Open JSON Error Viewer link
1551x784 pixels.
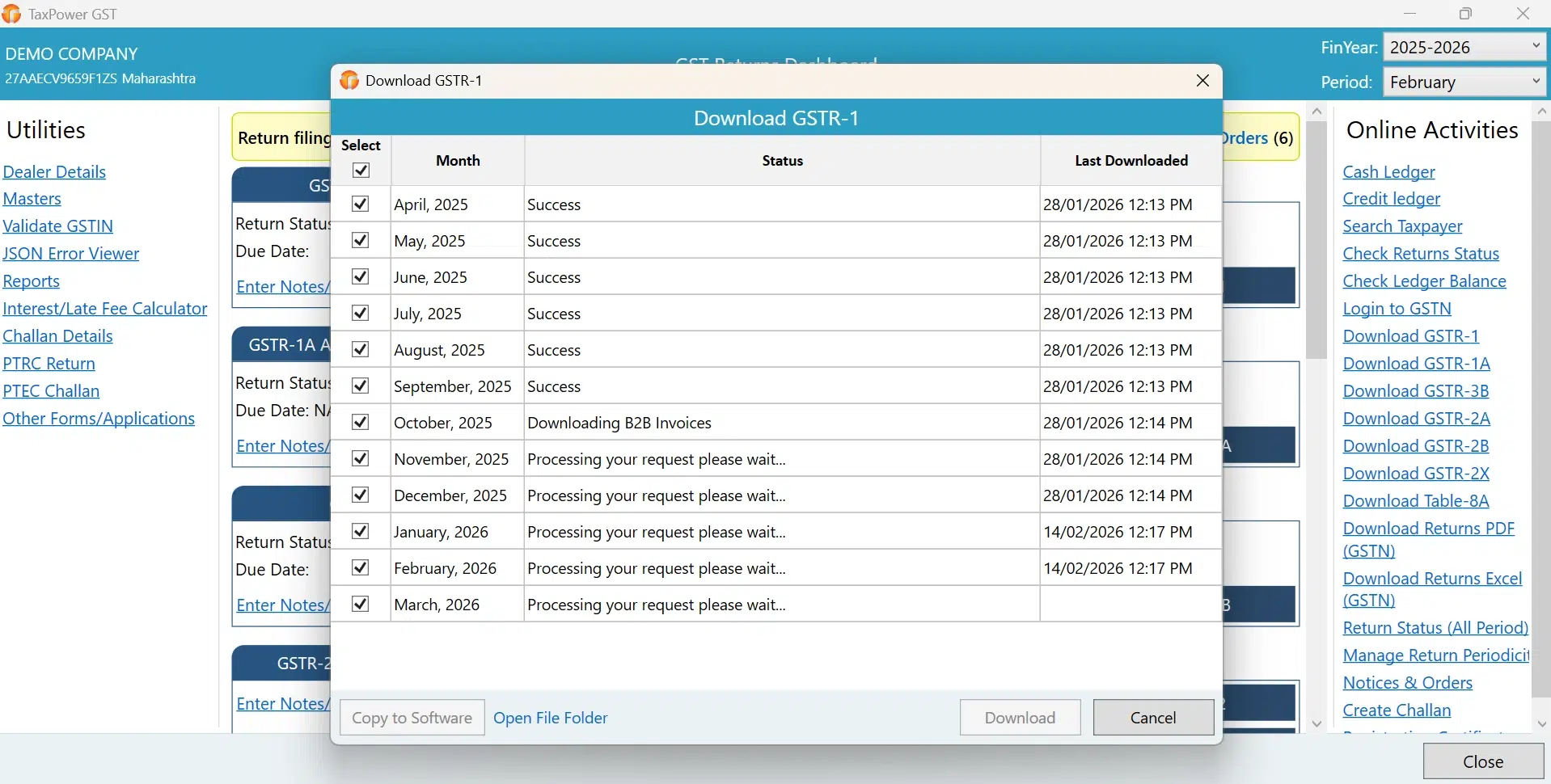[x=71, y=254]
